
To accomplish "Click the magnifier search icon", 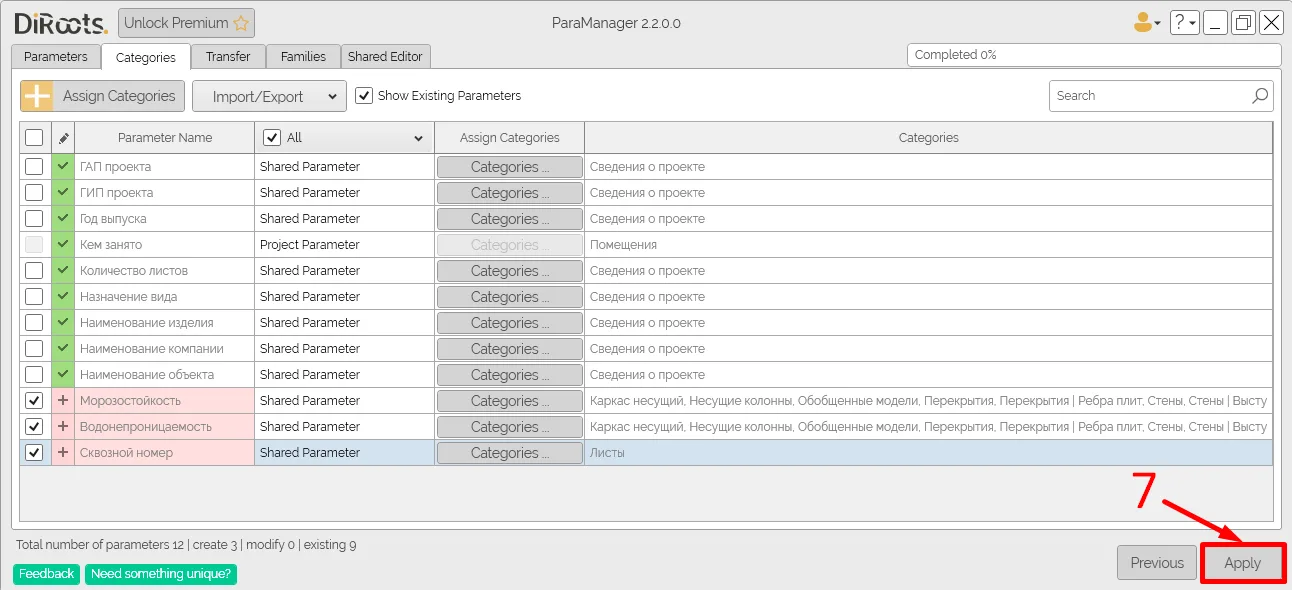I will (x=1260, y=96).
